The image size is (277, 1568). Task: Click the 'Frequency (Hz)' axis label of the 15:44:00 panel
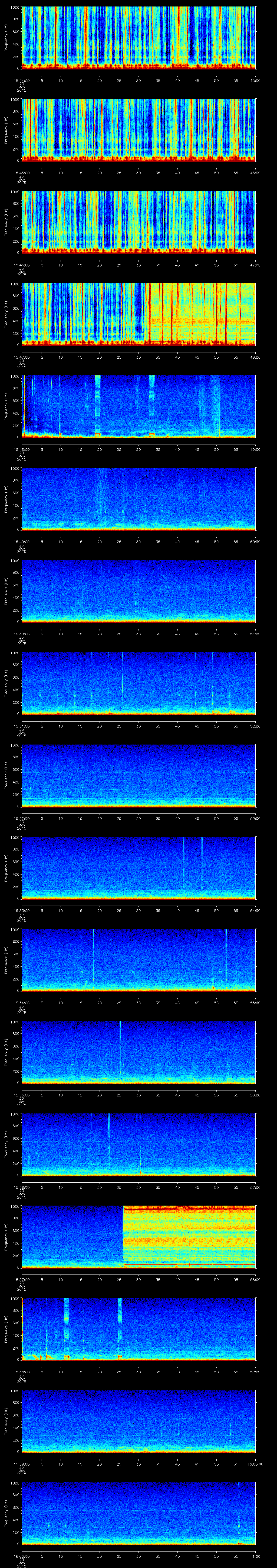6,38
